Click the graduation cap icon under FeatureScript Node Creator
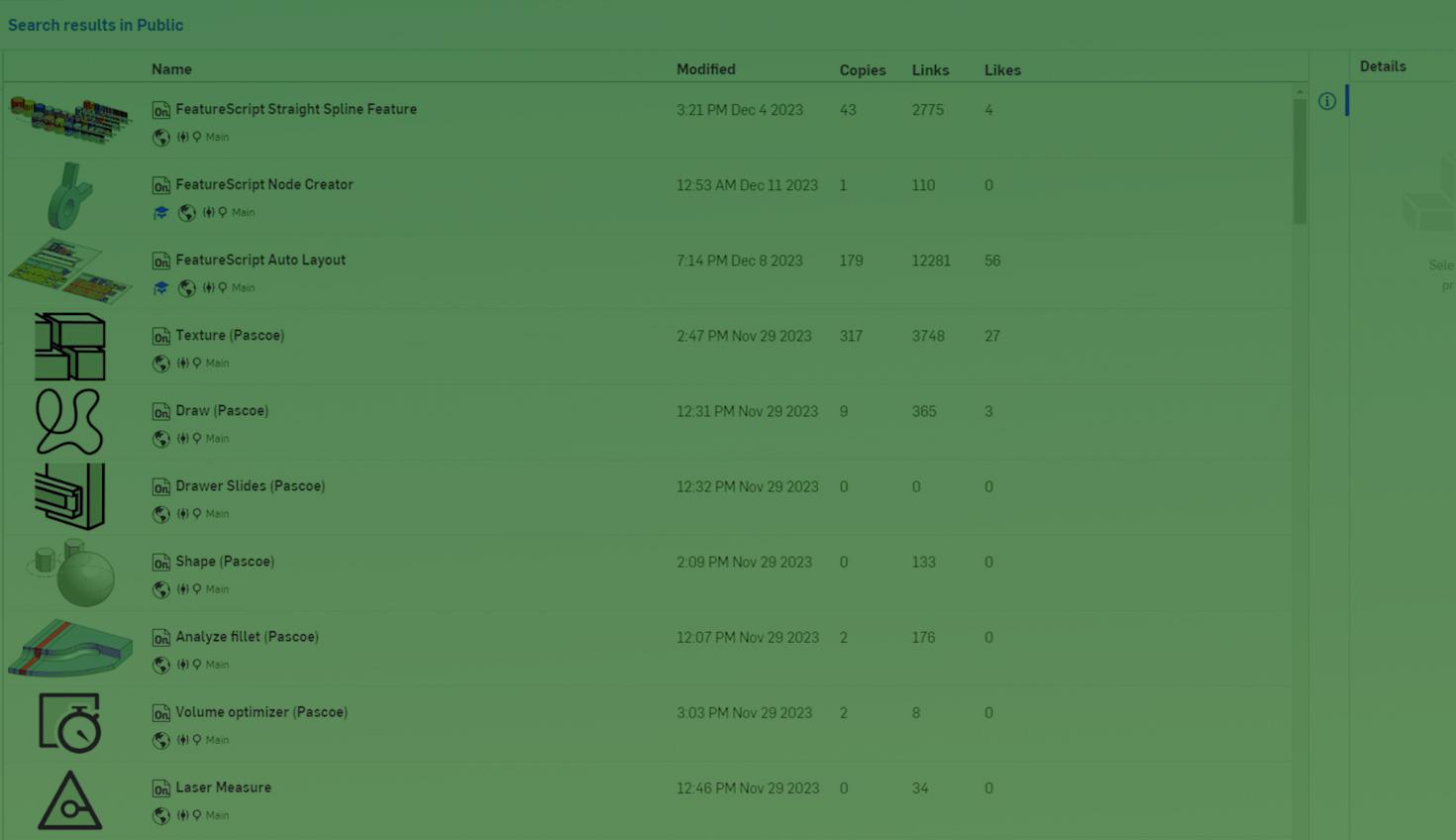 [160, 213]
